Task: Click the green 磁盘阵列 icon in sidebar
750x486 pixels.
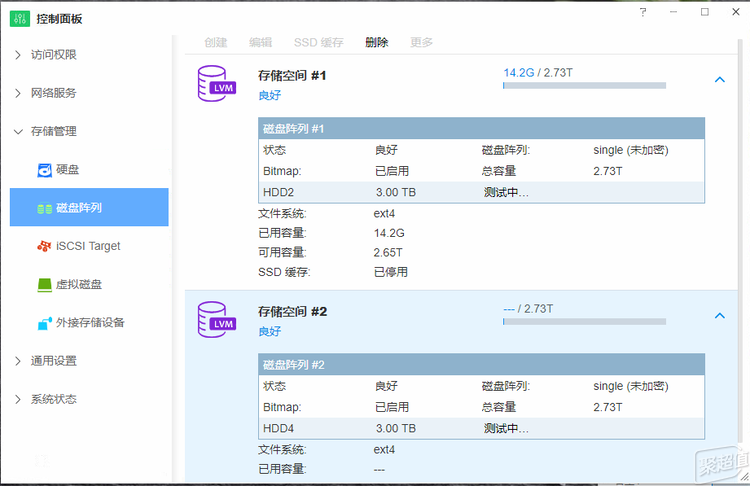Action: tap(44, 208)
